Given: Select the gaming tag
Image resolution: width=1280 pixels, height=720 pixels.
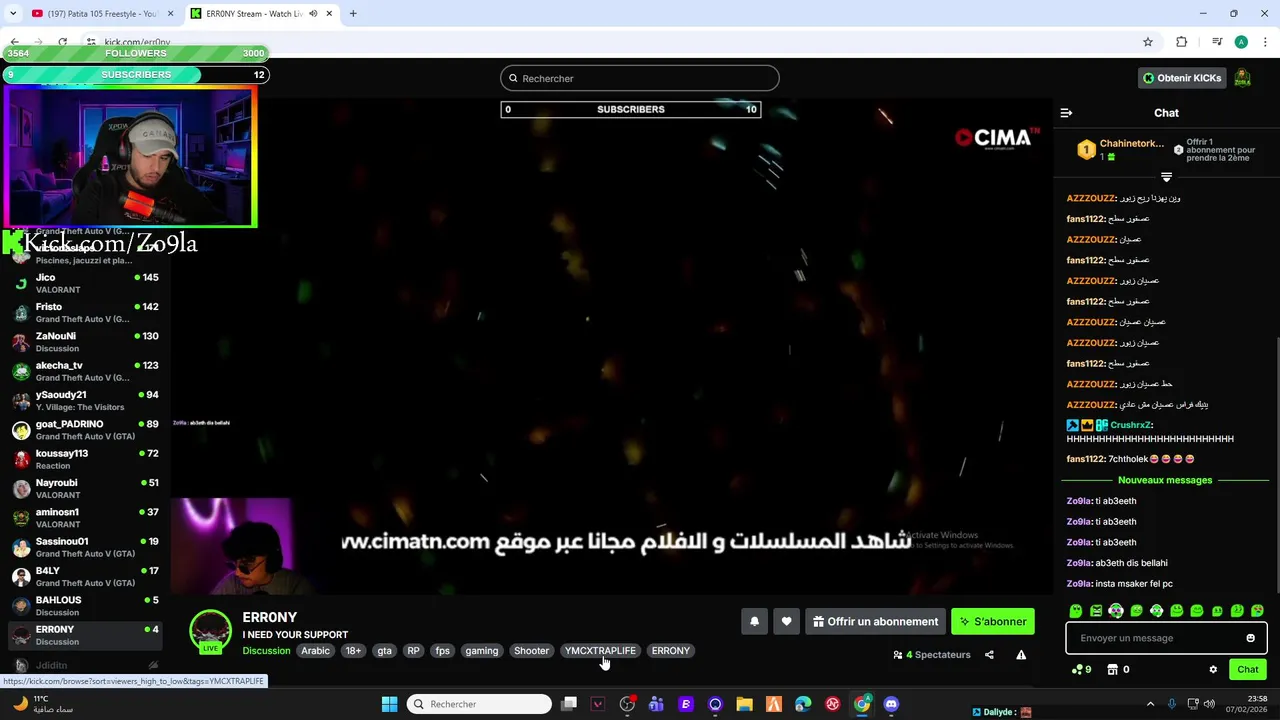Looking at the screenshot, I should click(x=482, y=651).
